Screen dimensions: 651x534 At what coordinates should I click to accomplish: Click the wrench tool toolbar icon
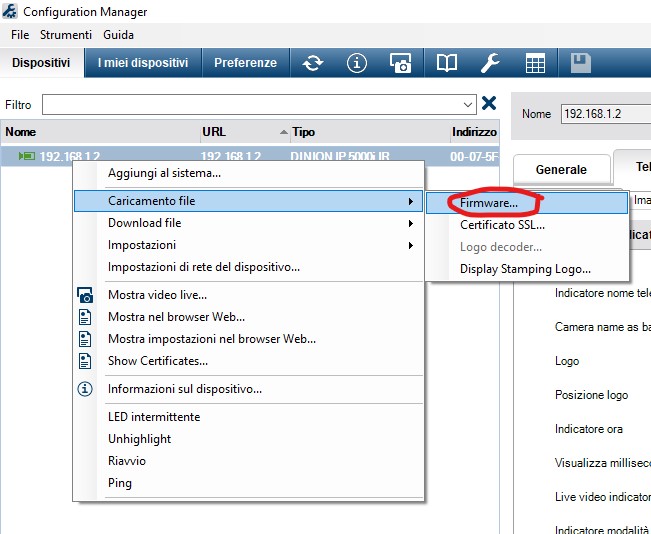click(x=490, y=63)
